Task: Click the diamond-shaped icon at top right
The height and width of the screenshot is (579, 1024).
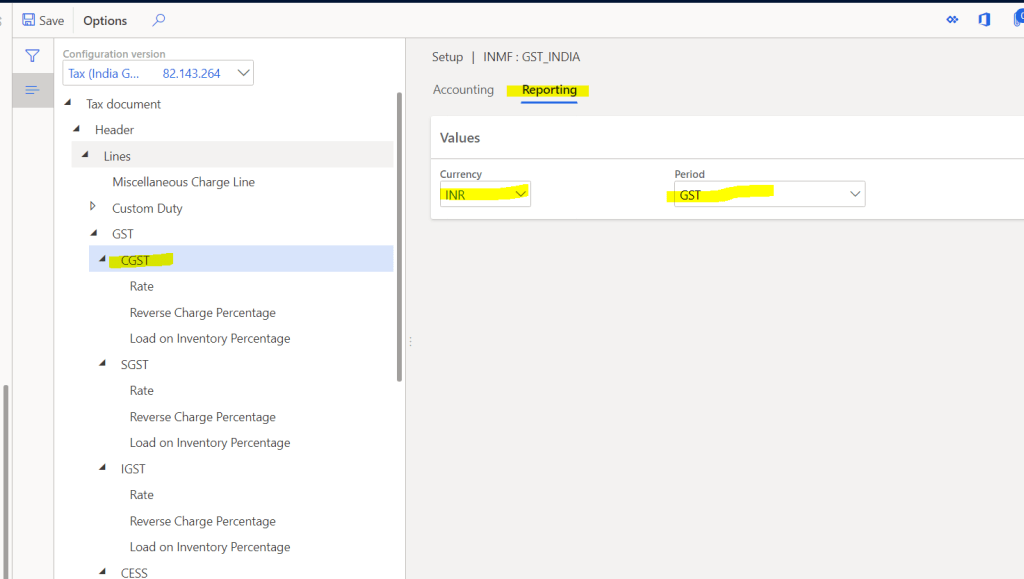Action: [x=952, y=20]
